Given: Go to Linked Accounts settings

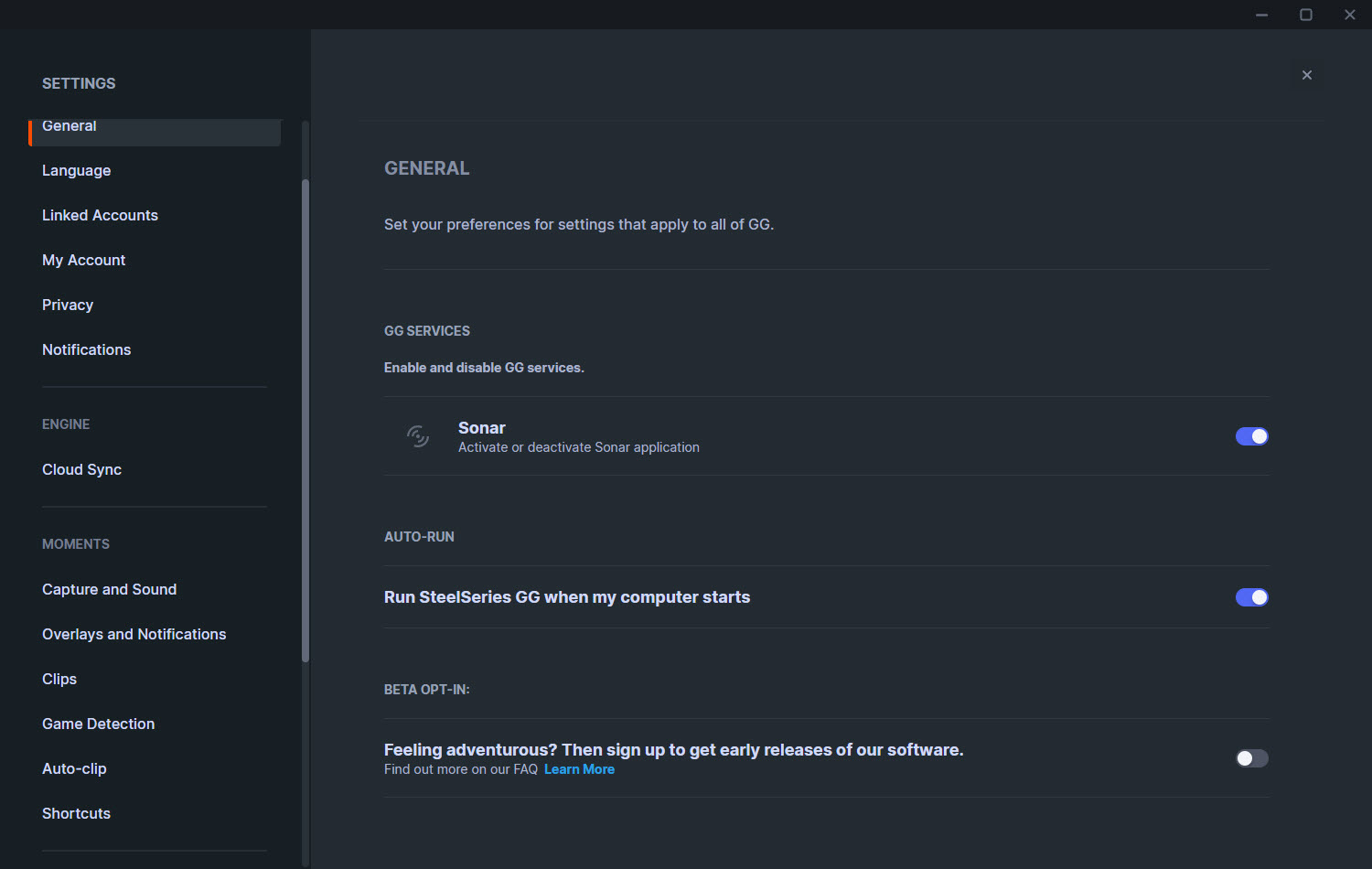Looking at the screenshot, I should 100,215.
